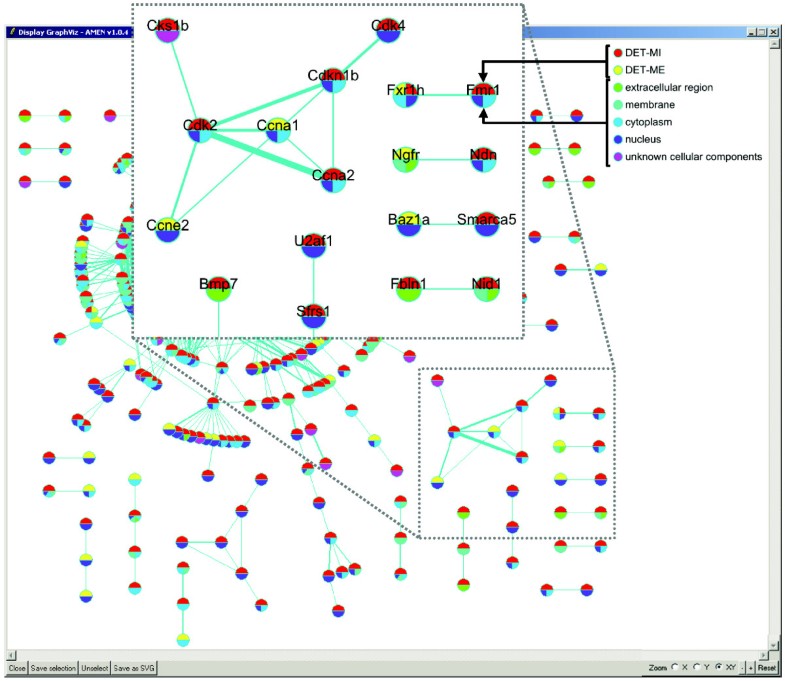Click the green extracellular region legend dot
This screenshot has height=681, width=785.
click(618, 88)
